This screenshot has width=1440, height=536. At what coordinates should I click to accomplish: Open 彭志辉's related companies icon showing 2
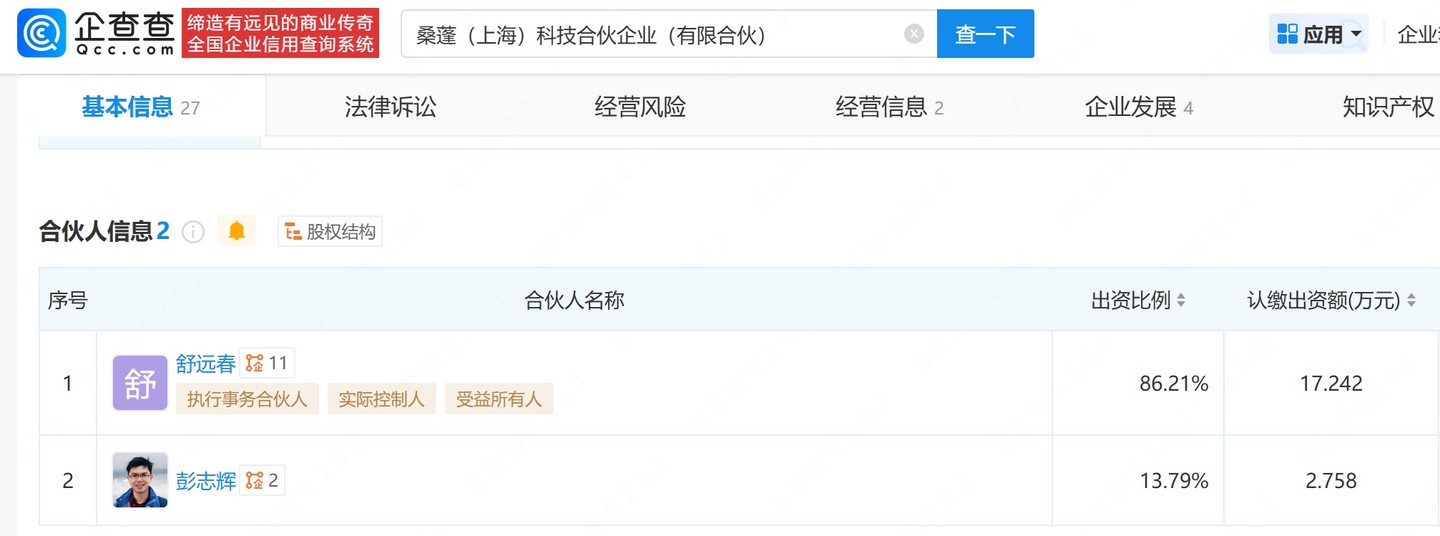pos(262,481)
